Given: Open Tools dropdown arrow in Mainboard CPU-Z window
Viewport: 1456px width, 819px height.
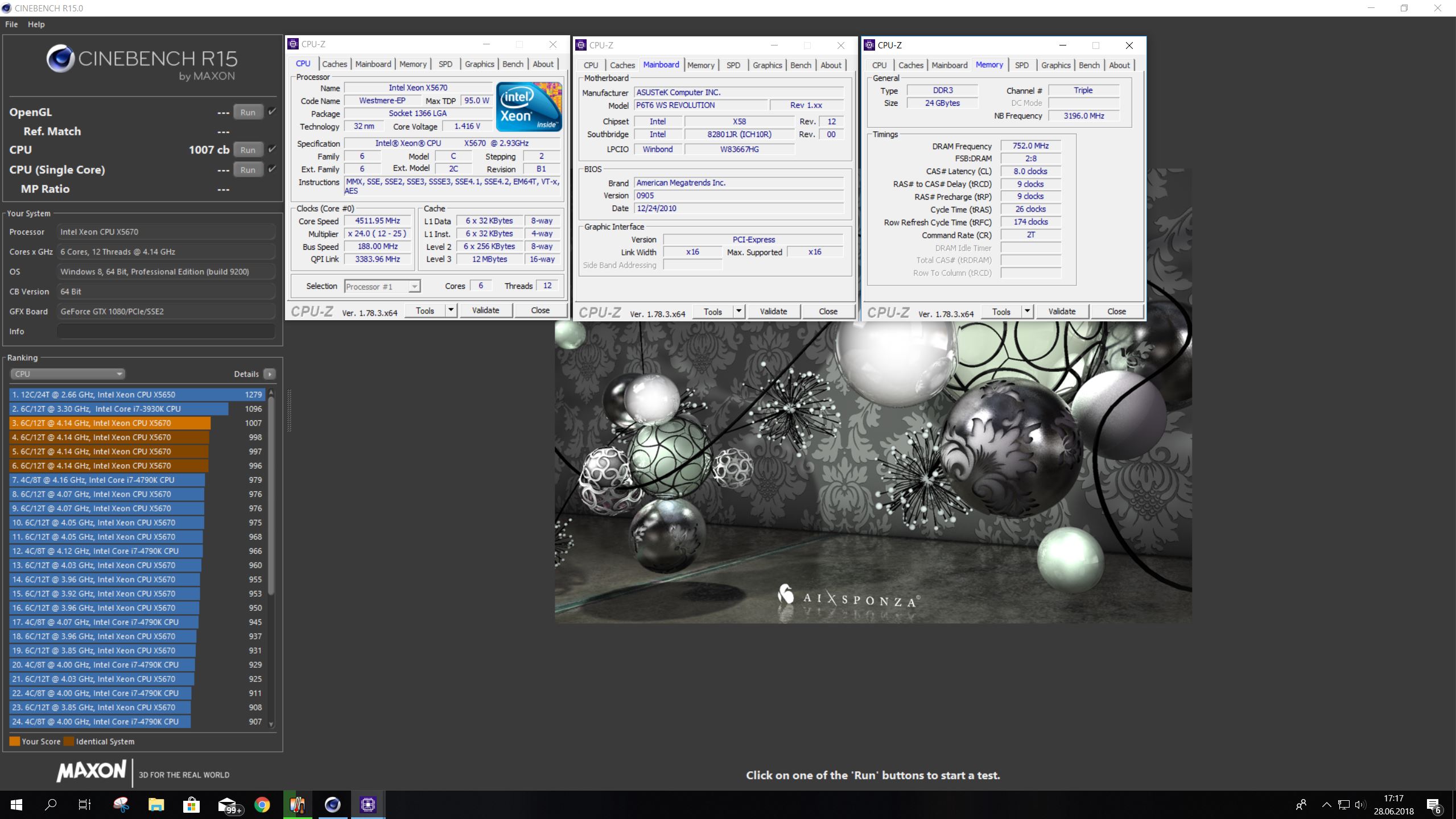Looking at the screenshot, I should pyautogui.click(x=739, y=312).
